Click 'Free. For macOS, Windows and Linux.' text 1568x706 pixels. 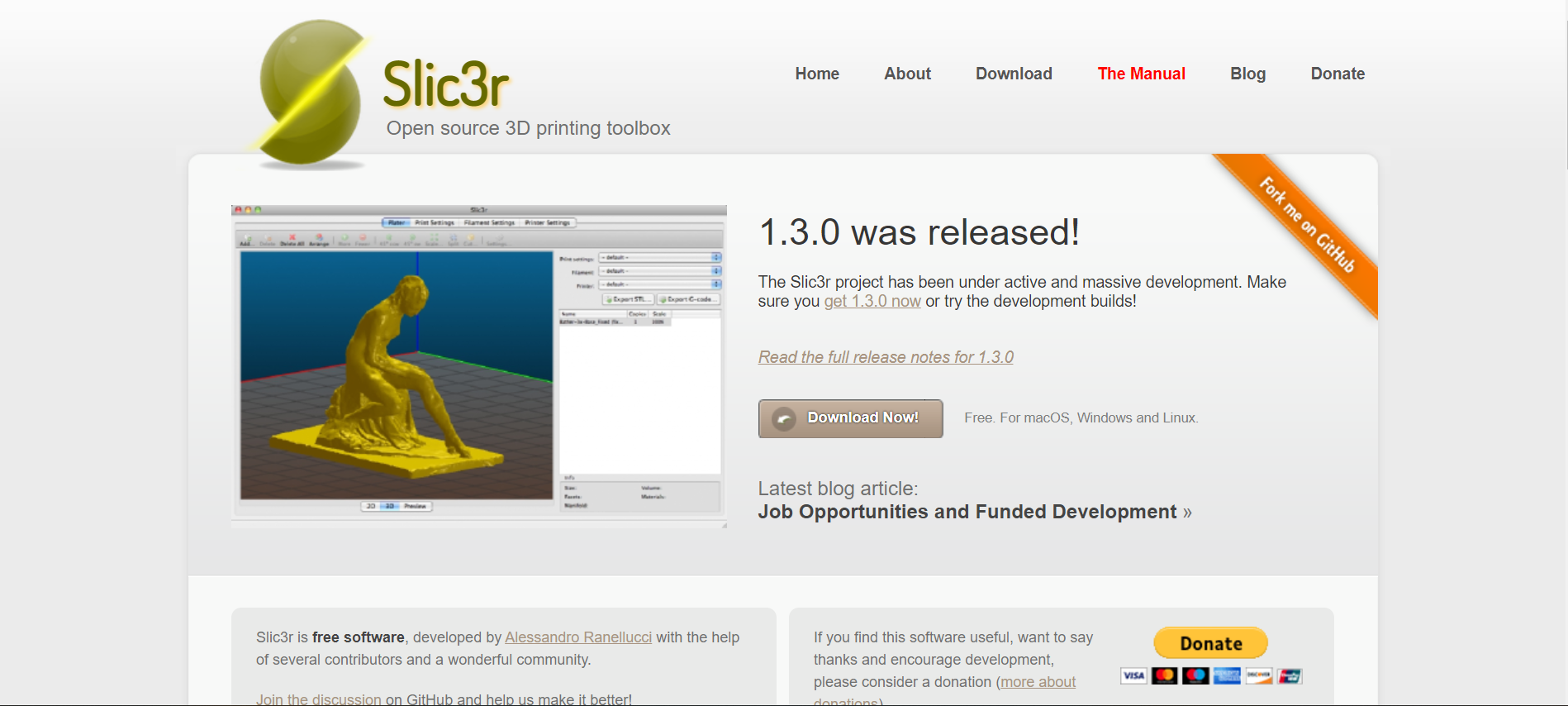tap(1081, 418)
